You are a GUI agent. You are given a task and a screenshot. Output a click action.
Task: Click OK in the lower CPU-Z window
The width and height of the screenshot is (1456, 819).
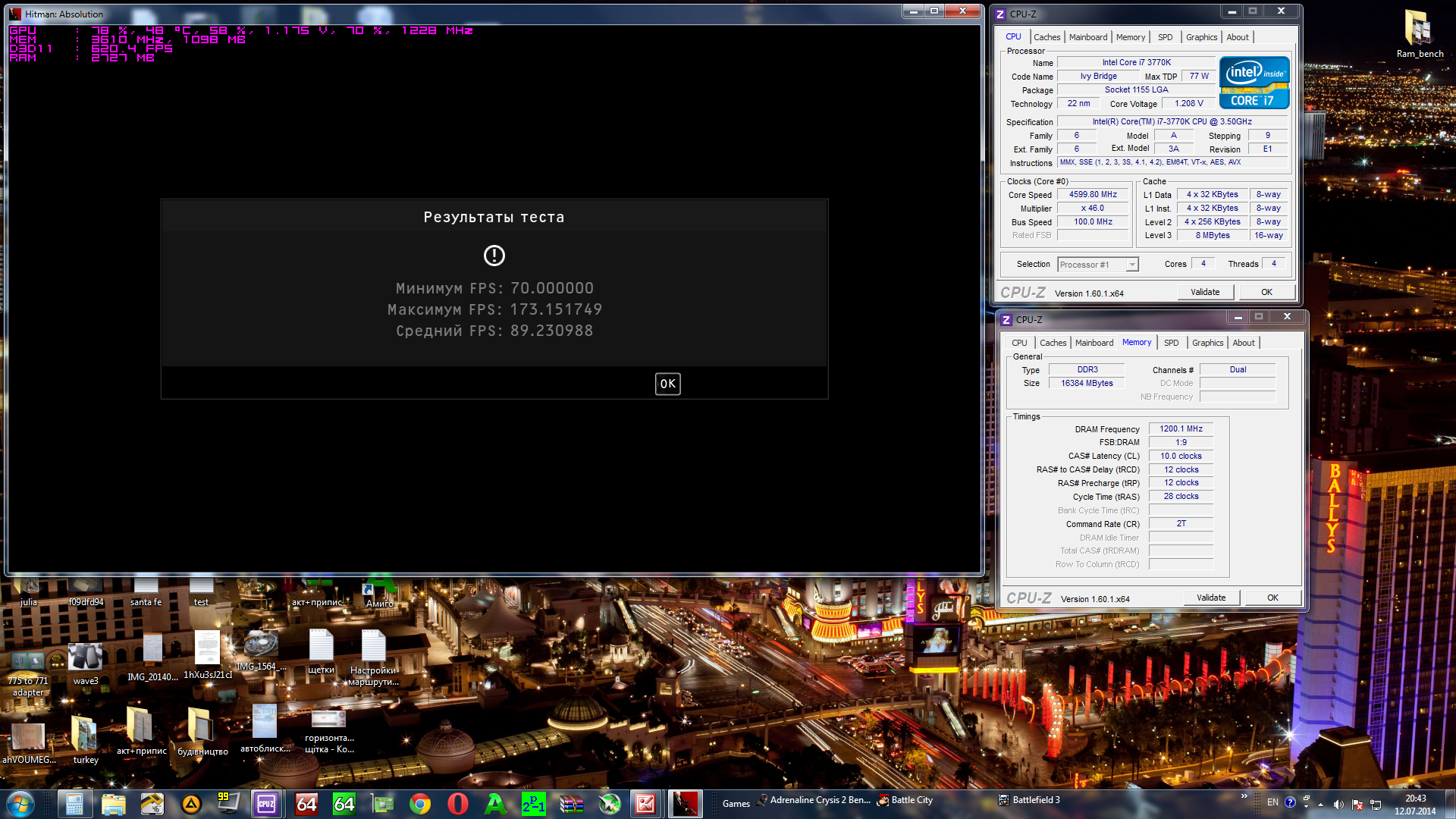1272,598
